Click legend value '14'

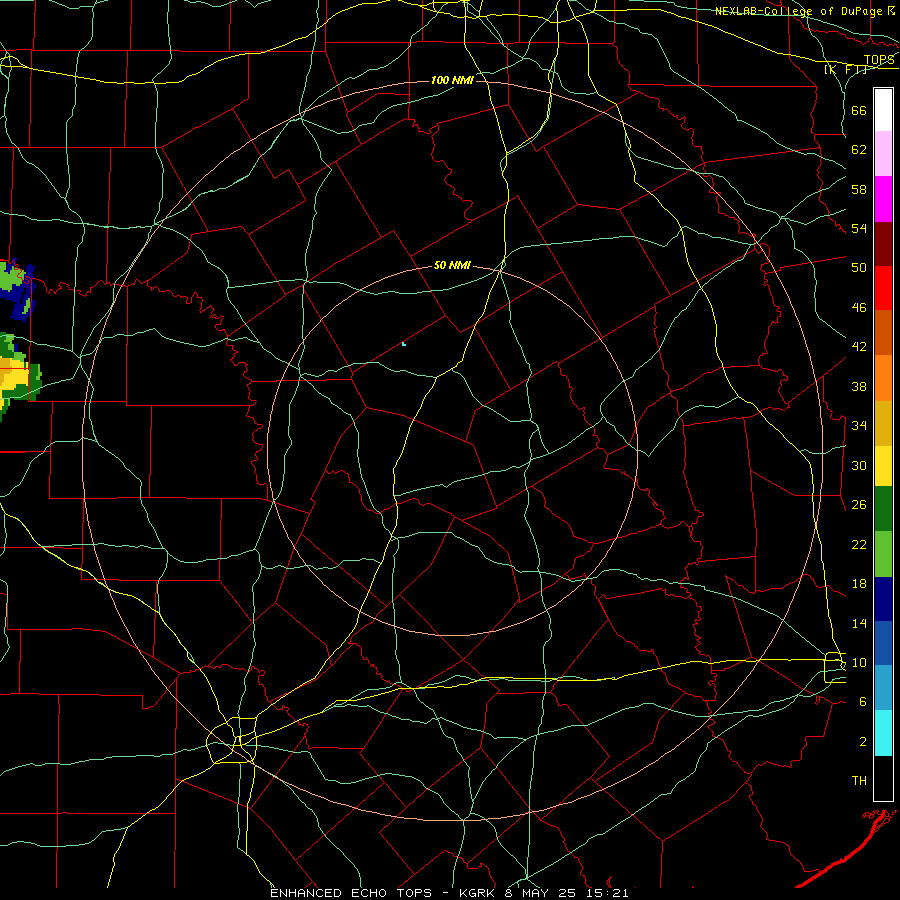click(x=859, y=623)
